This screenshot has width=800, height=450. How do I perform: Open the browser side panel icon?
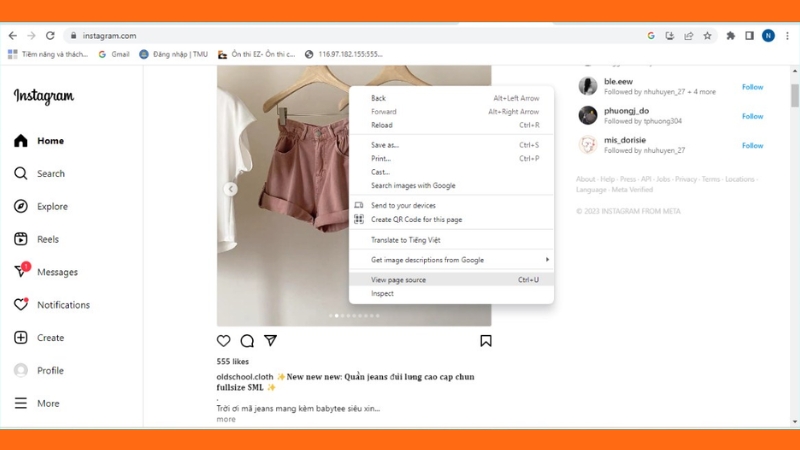point(749,36)
